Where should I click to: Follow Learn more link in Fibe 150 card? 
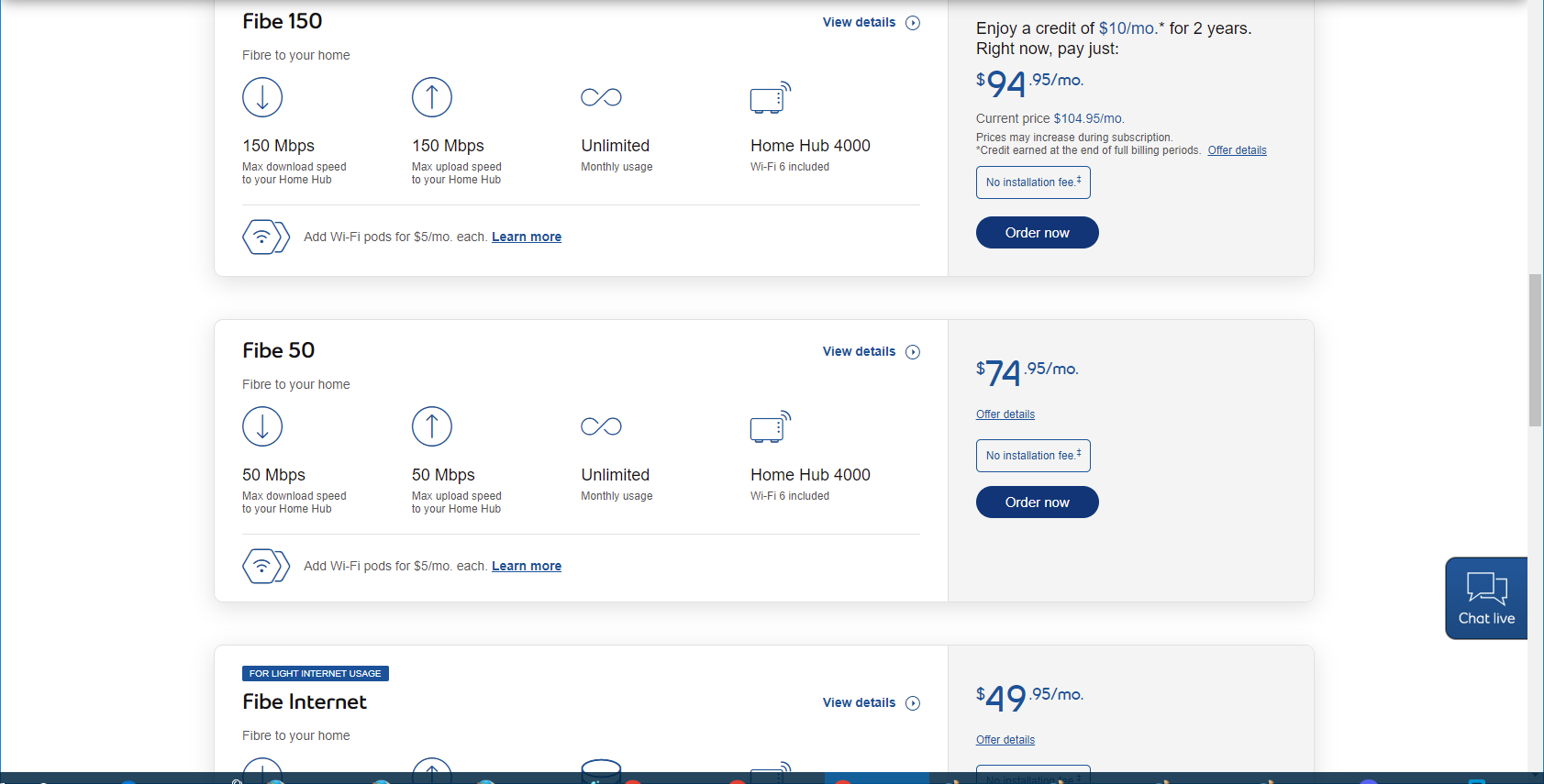527,237
